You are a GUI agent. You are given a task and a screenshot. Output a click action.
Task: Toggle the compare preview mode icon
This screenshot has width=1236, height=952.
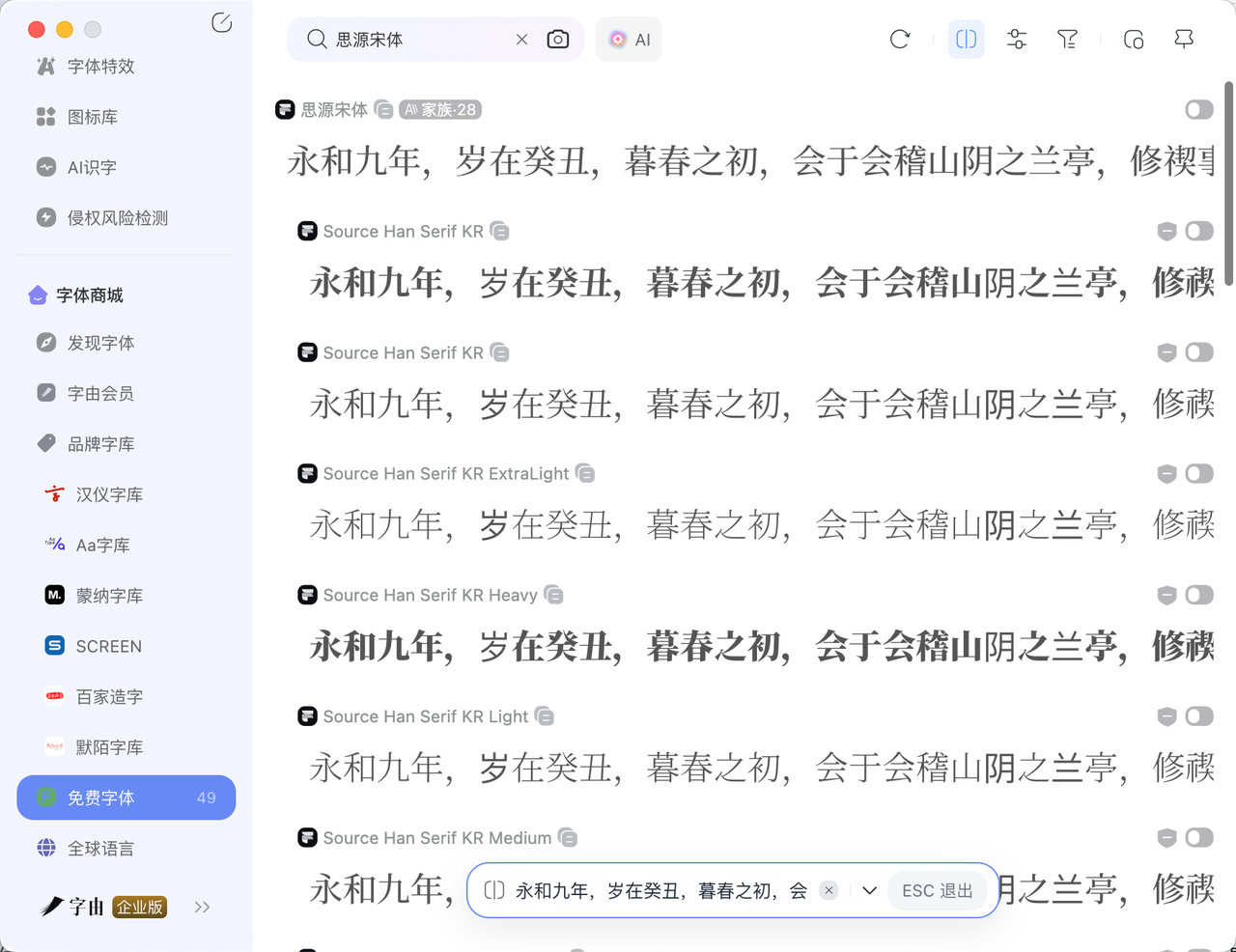point(966,40)
